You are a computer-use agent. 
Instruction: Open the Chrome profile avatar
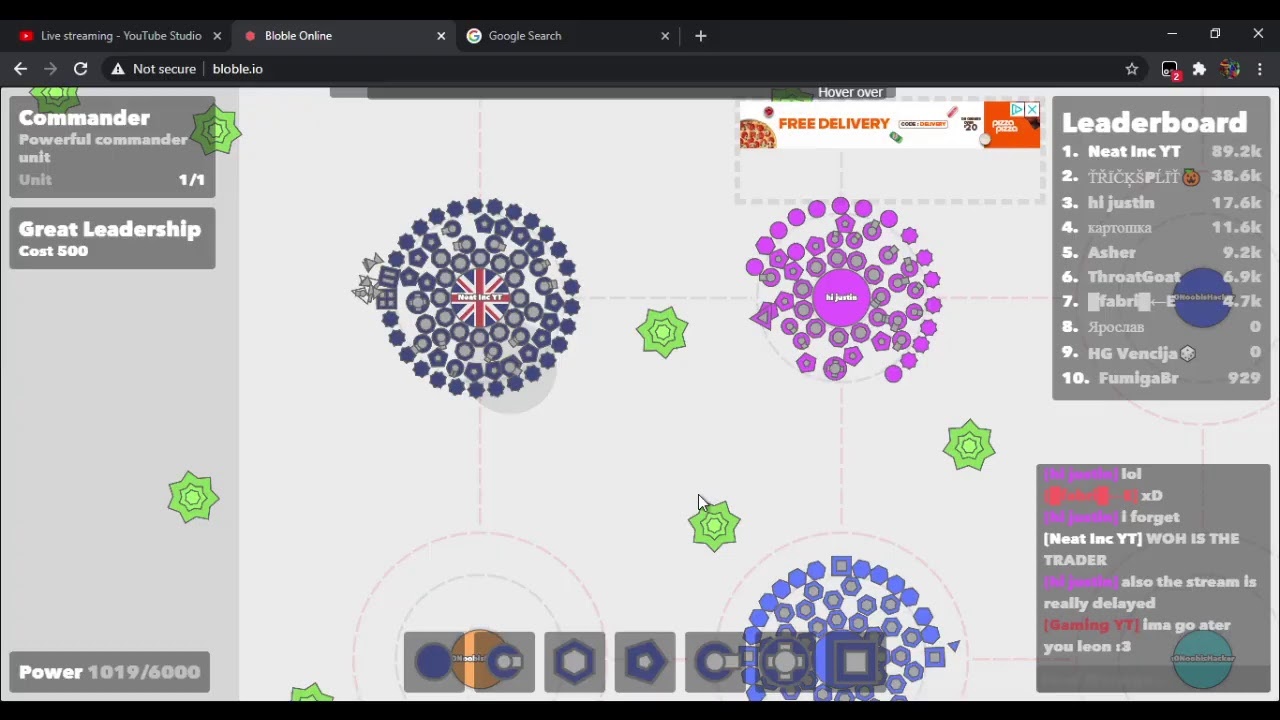tap(1230, 69)
